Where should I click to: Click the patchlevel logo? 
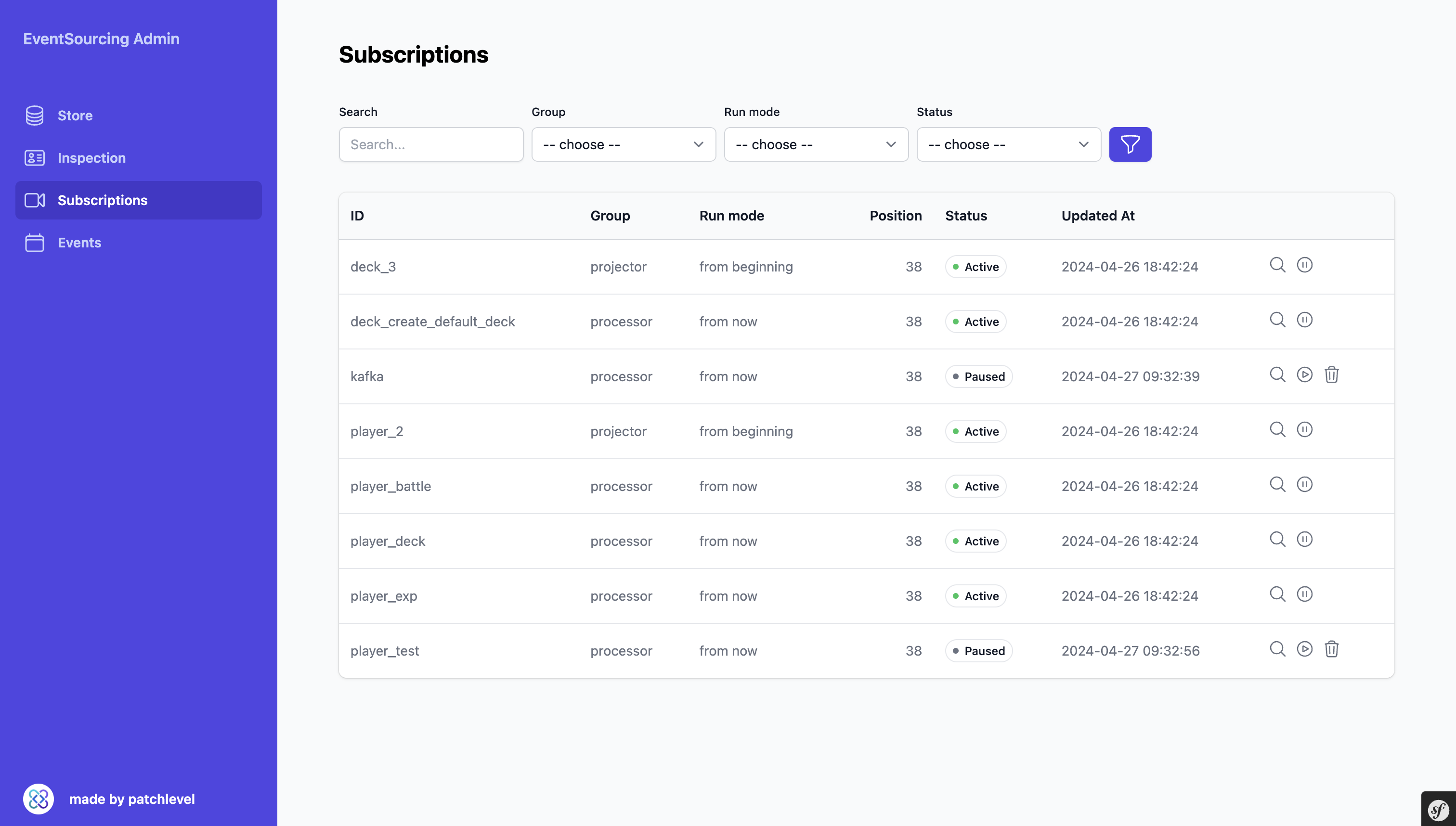click(38, 799)
